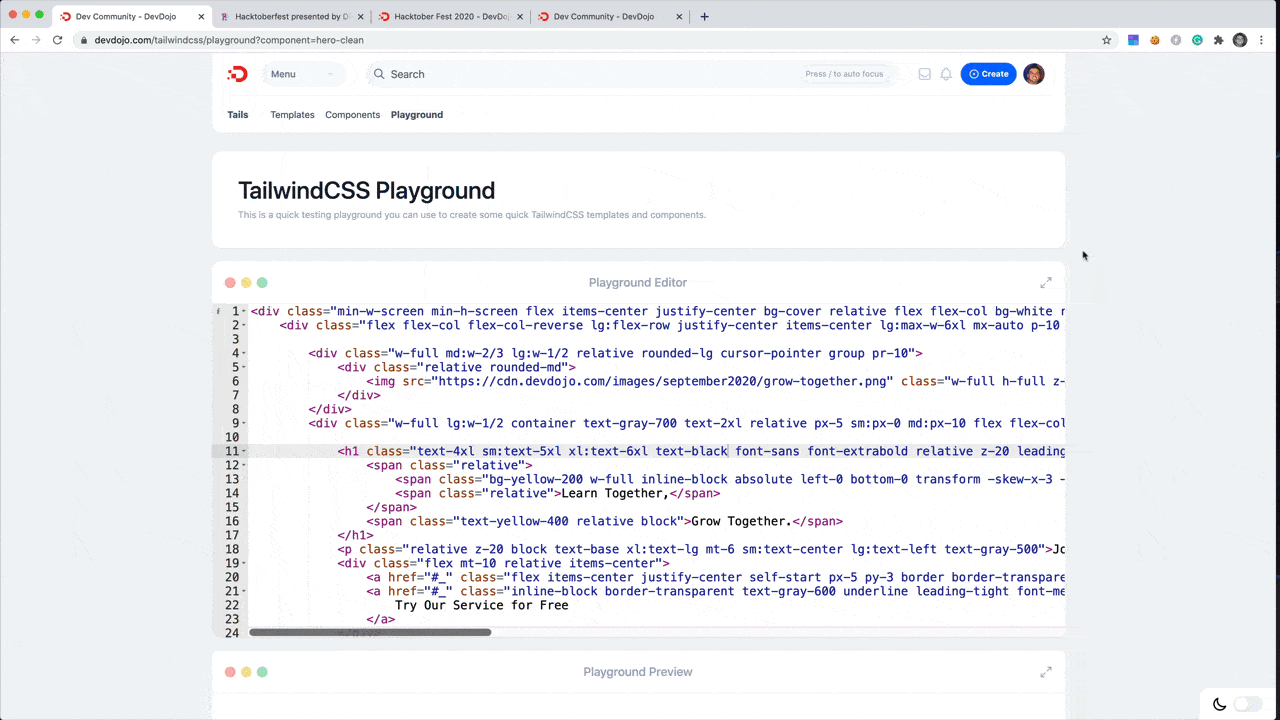Open the Chrome profile avatar
Image resolution: width=1280 pixels, height=720 pixels.
point(1240,40)
